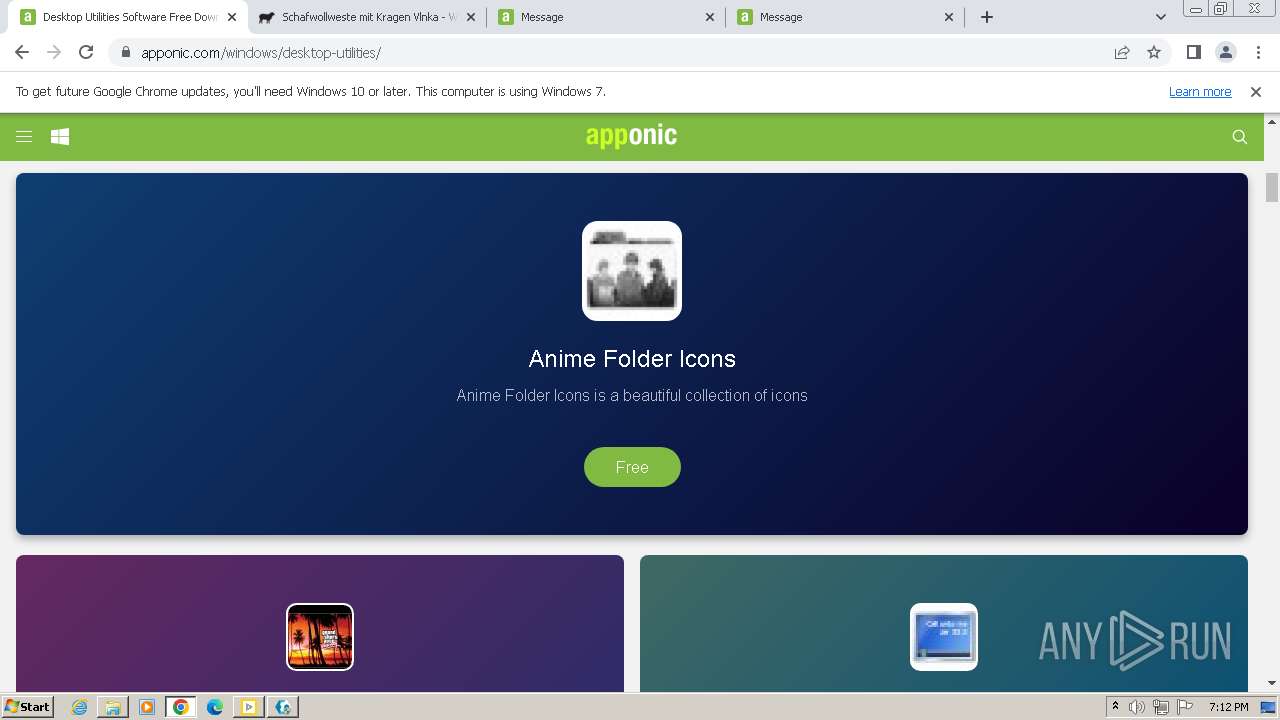This screenshot has height=720, width=1280.
Task: Go back to the previous page
Action: pyautogui.click(x=22, y=52)
